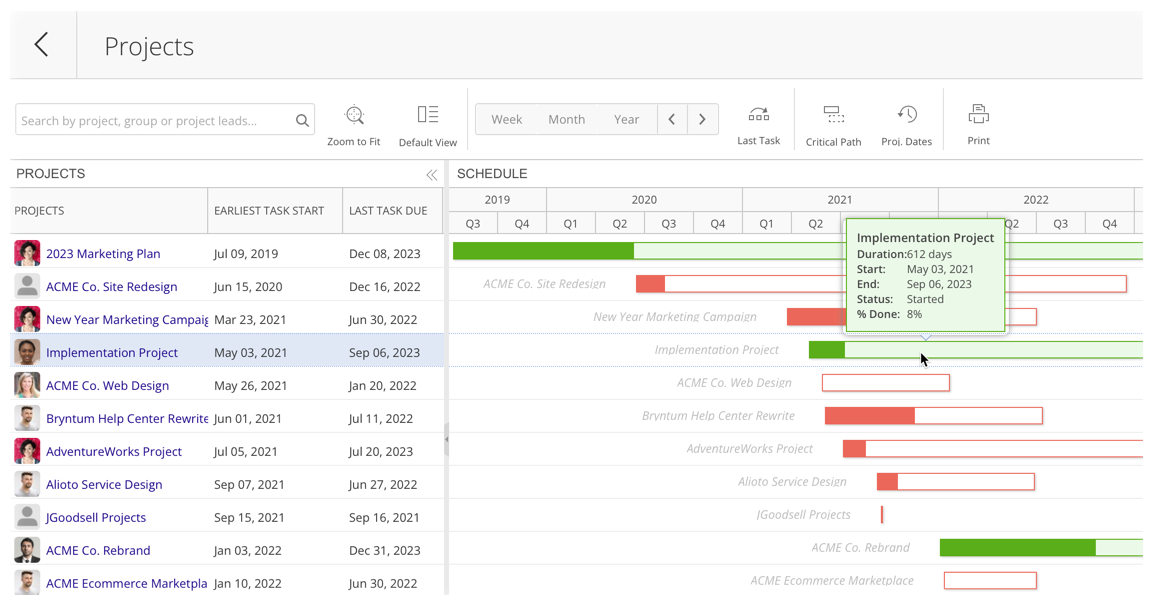Select the JGoodsell Projects Gantt marker

pyautogui.click(x=882, y=515)
